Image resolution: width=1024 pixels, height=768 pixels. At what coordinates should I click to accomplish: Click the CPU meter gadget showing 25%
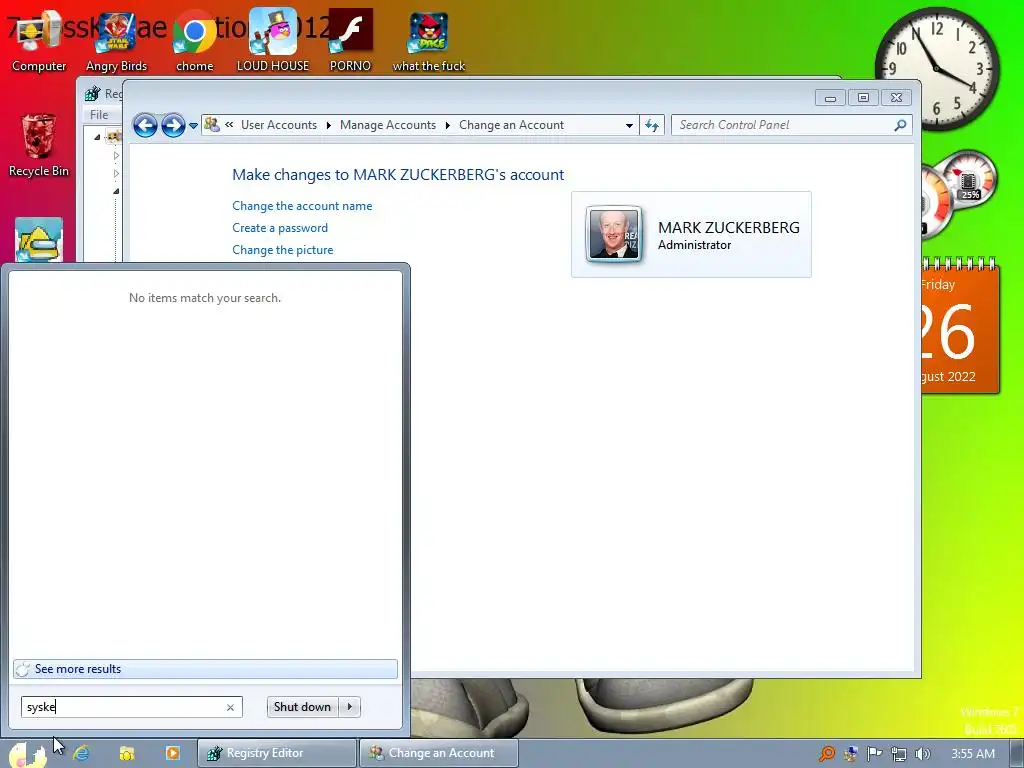tap(969, 180)
